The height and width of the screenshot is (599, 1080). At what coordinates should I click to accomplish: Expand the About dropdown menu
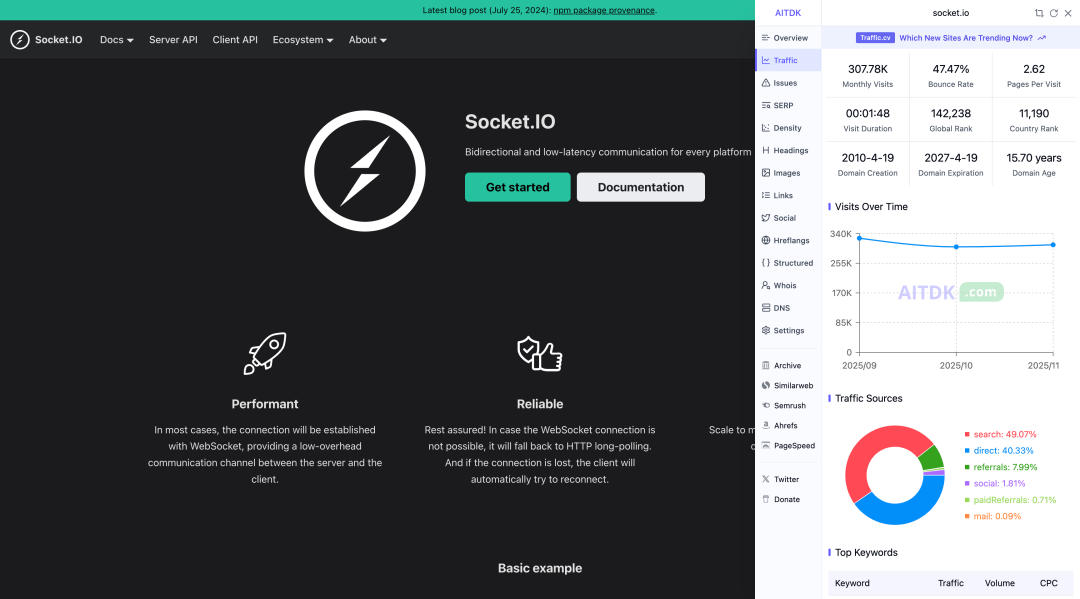click(x=367, y=40)
